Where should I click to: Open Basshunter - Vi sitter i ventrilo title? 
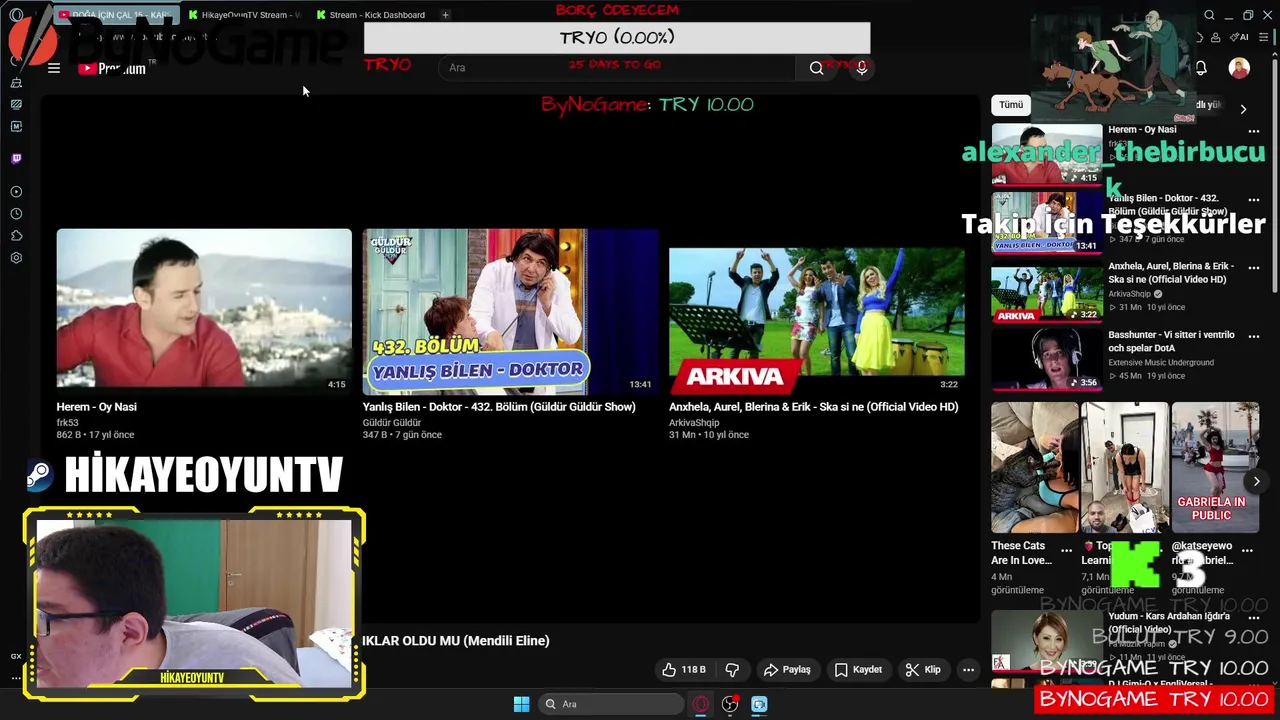1171,341
